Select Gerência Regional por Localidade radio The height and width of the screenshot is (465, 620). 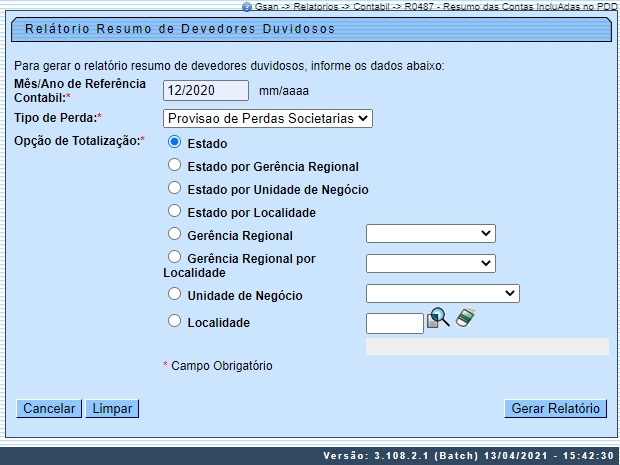tap(174, 257)
